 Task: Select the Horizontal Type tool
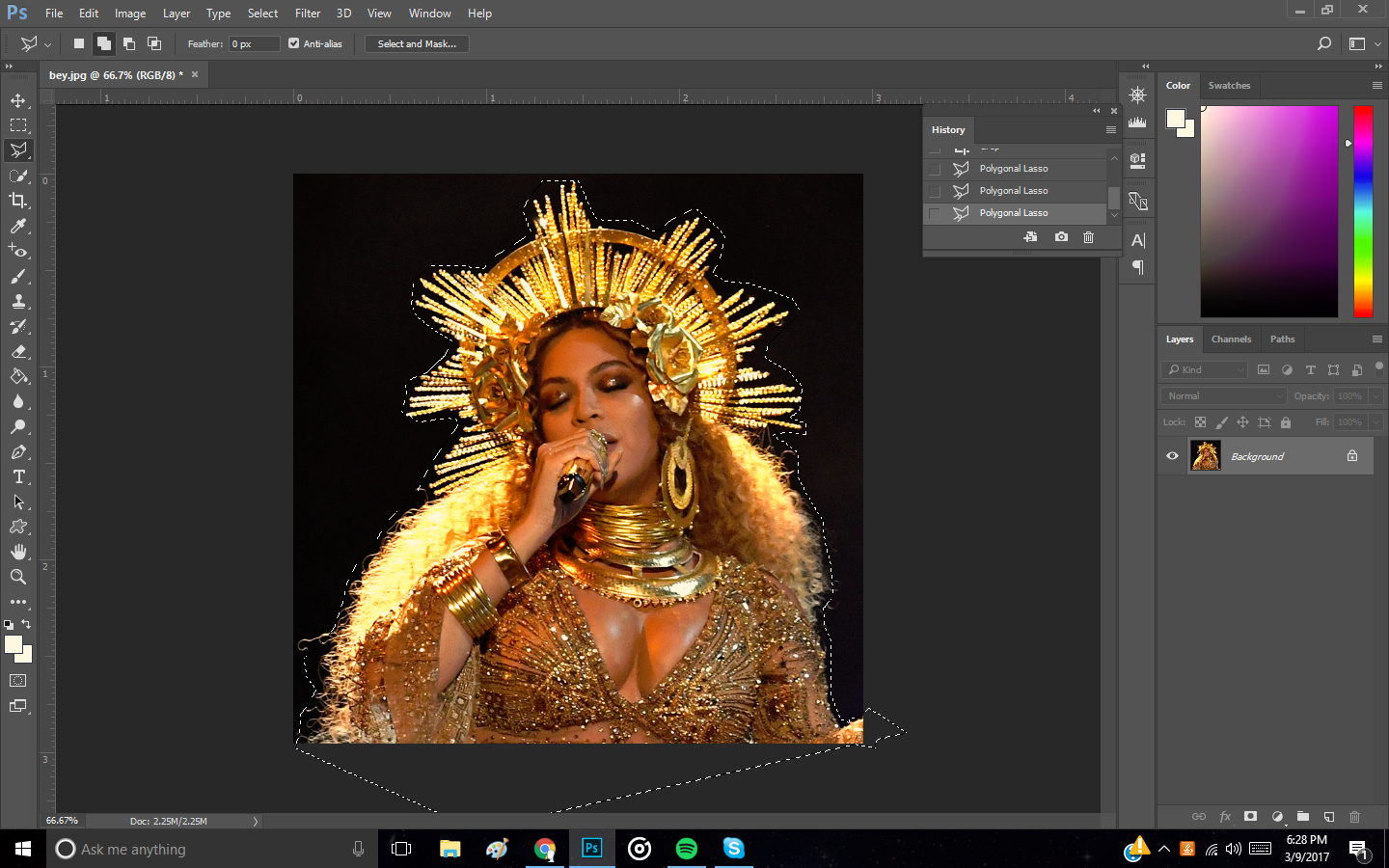tap(18, 476)
